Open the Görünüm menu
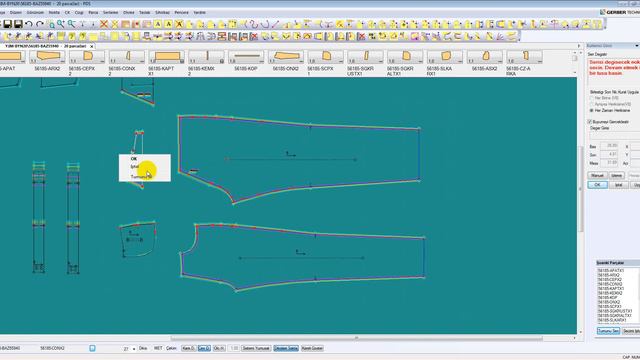Screen dimensions: 640x360 (x=35, y=13)
